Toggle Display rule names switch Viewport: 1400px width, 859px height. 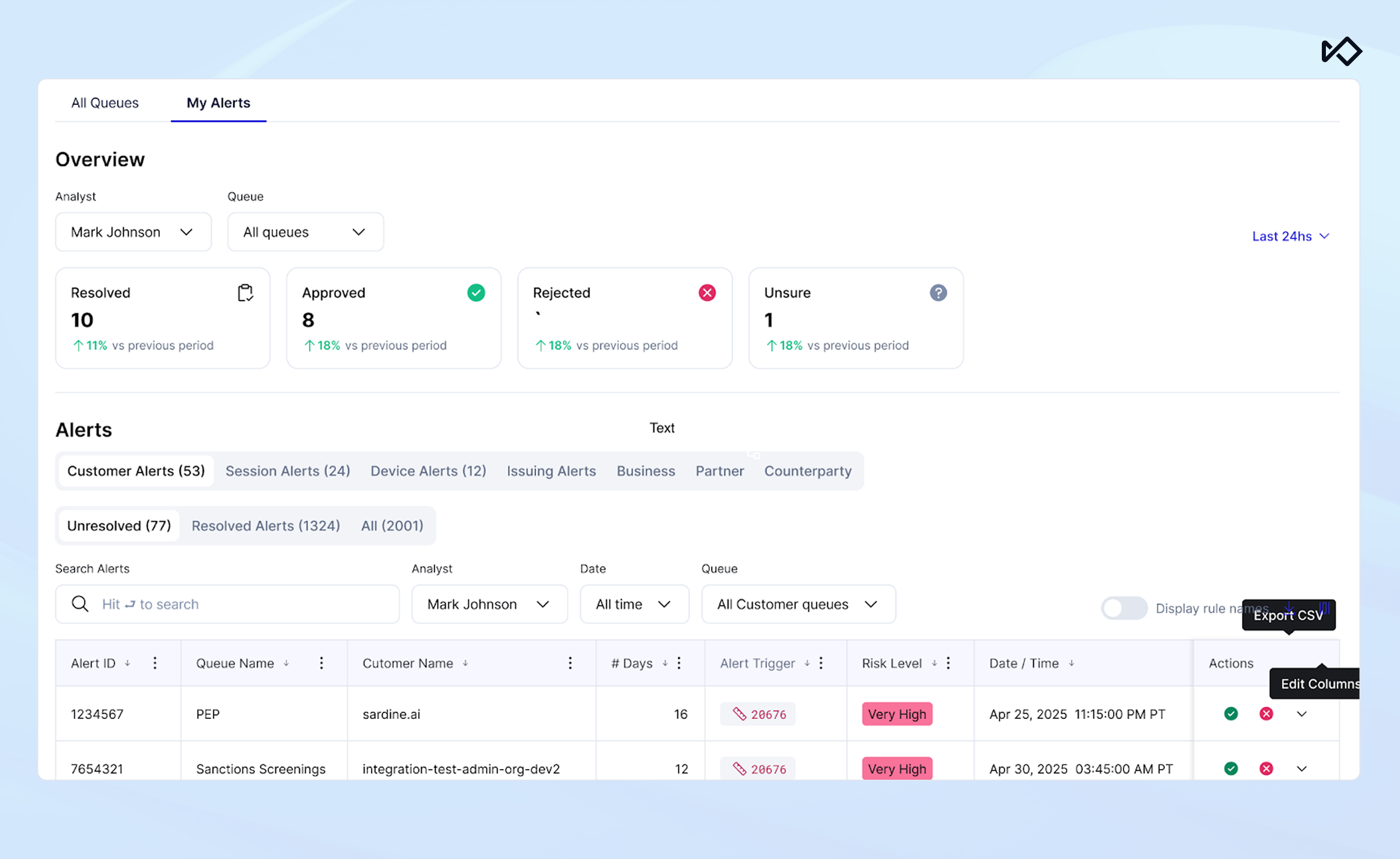pyautogui.click(x=1123, y=608)
